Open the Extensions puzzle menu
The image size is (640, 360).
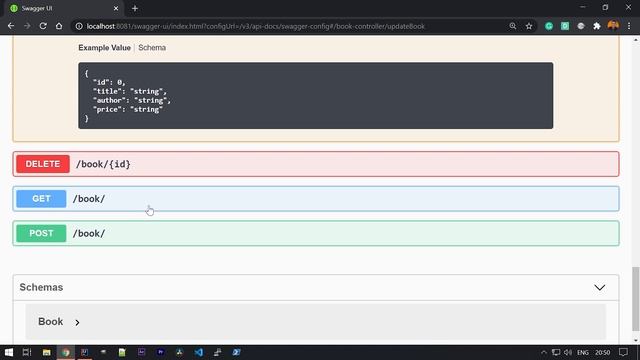point(597,26)
